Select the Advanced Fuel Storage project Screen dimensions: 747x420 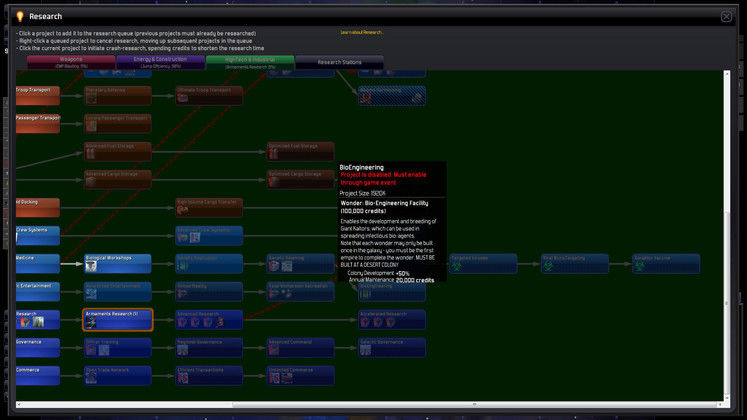pyautogui.click(x=118, y=152)
